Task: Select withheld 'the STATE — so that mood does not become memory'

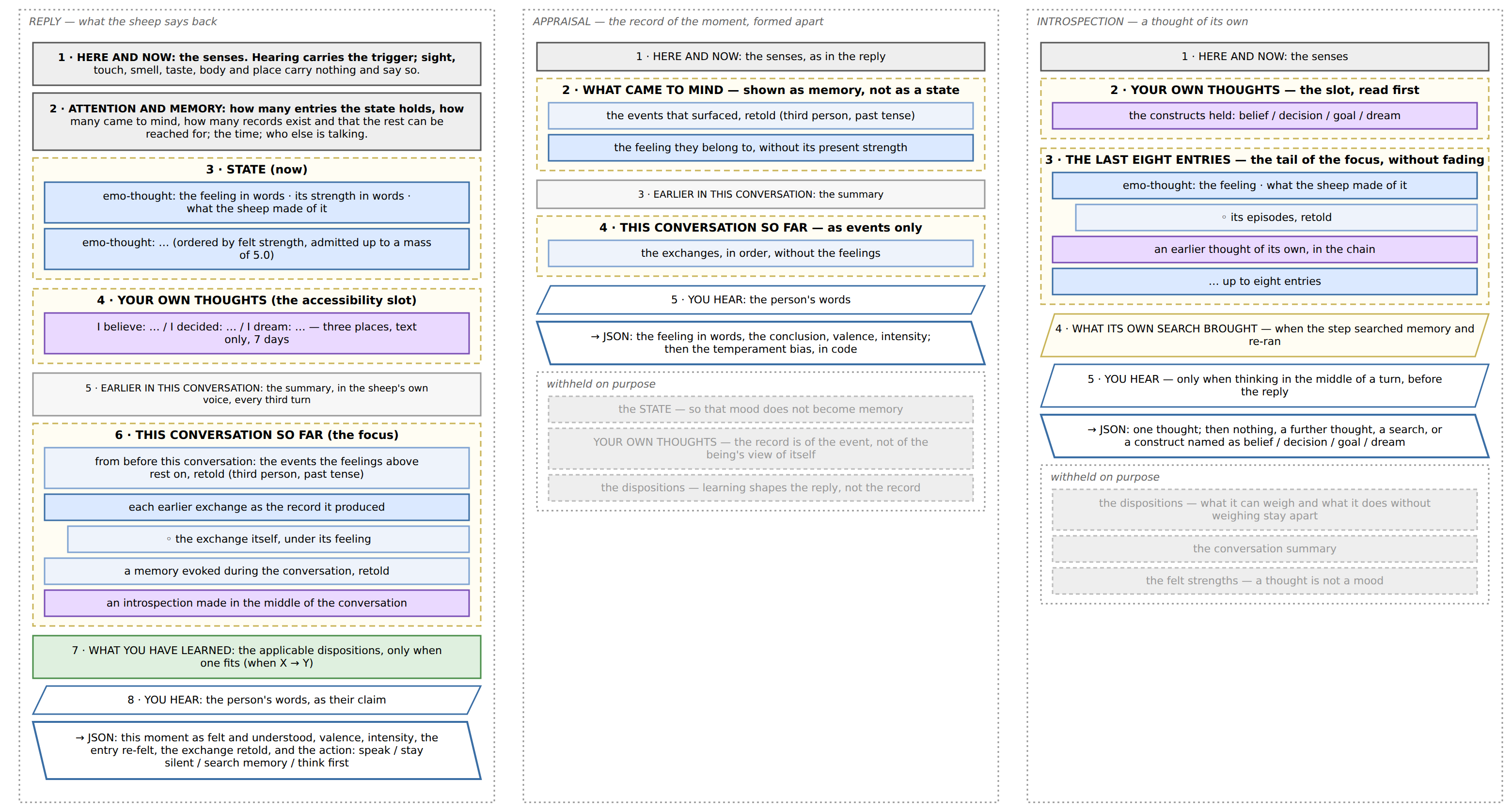Action: 760,409
